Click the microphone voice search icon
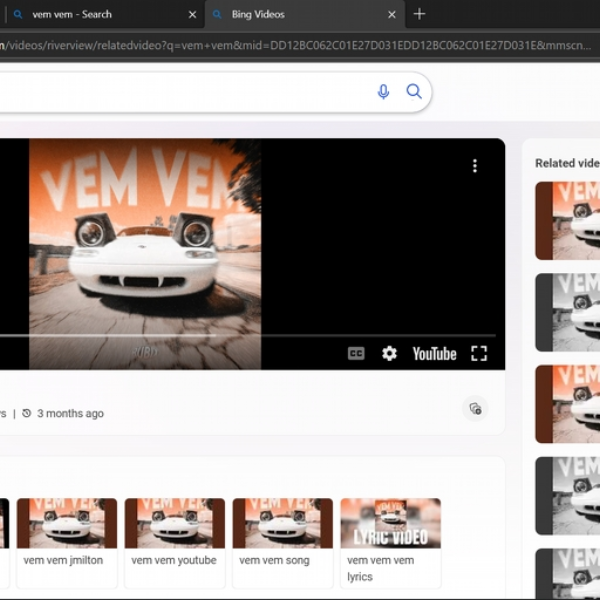The height and width of the screenshot is (600, 600). point(383,92)
